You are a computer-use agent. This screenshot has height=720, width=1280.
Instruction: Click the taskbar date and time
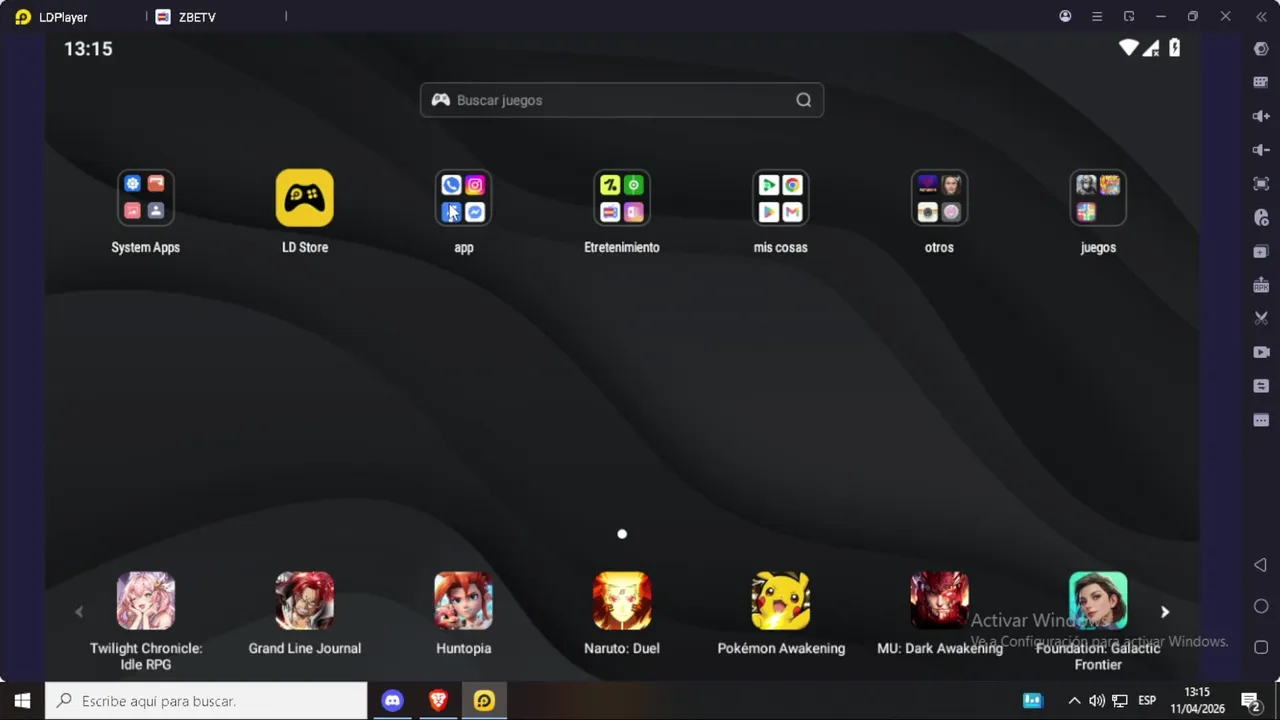pyautogui.click(x=1197, y=701)
